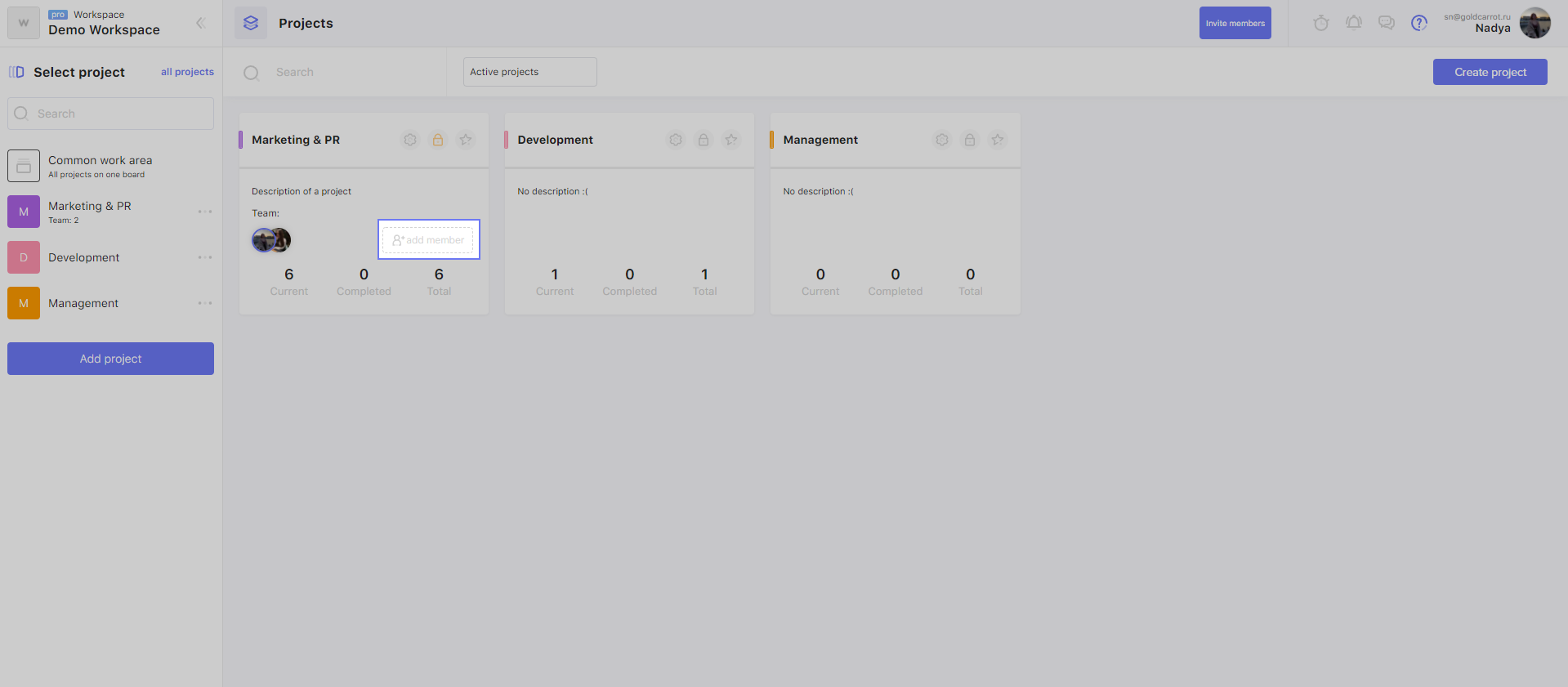
Task: Open the three-dot menu for Development
Action: pos(204,257)
